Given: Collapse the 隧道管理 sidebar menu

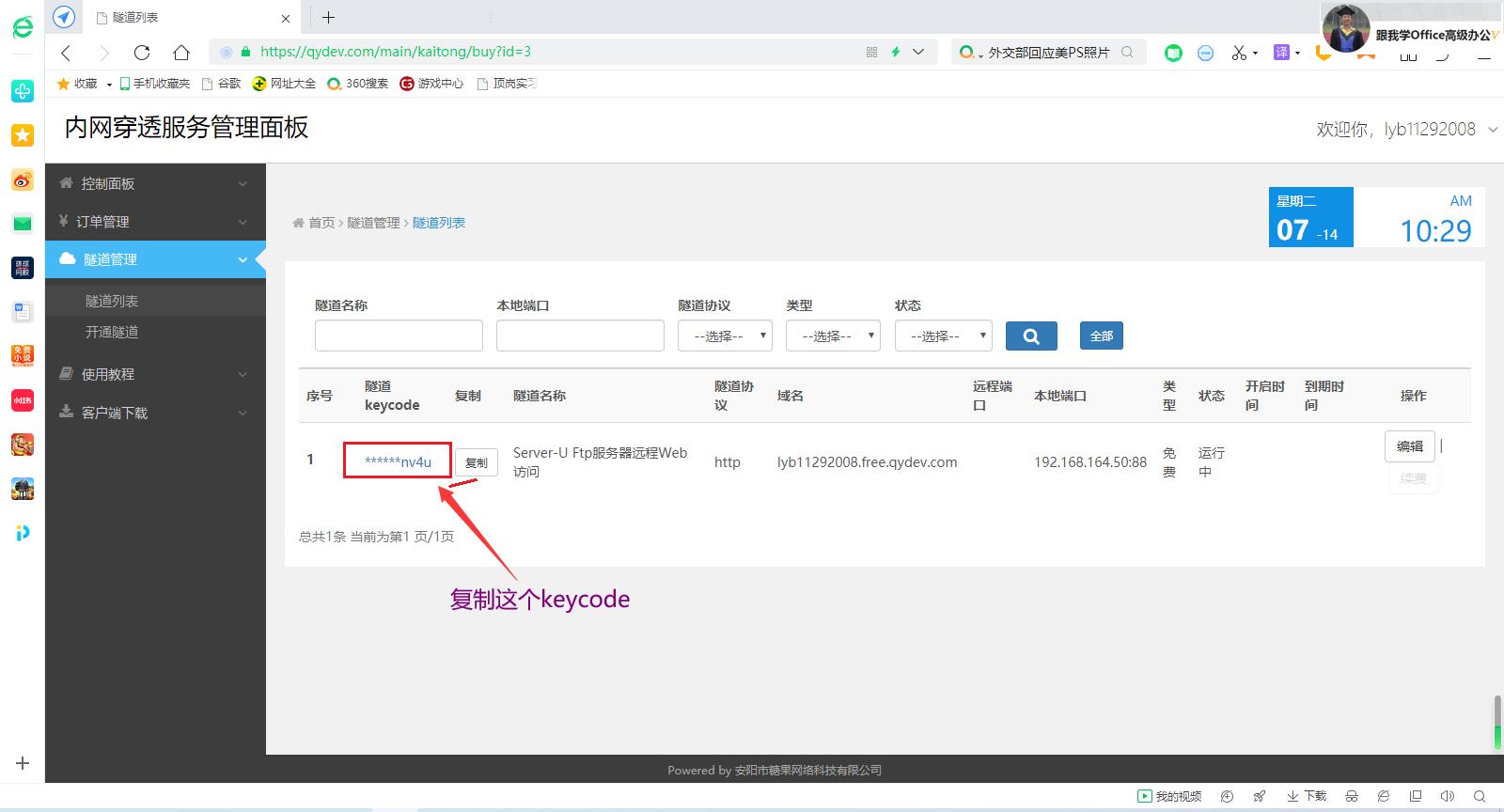Looking at the screenshot, I should pyautogui.click(x=155, y=259).
